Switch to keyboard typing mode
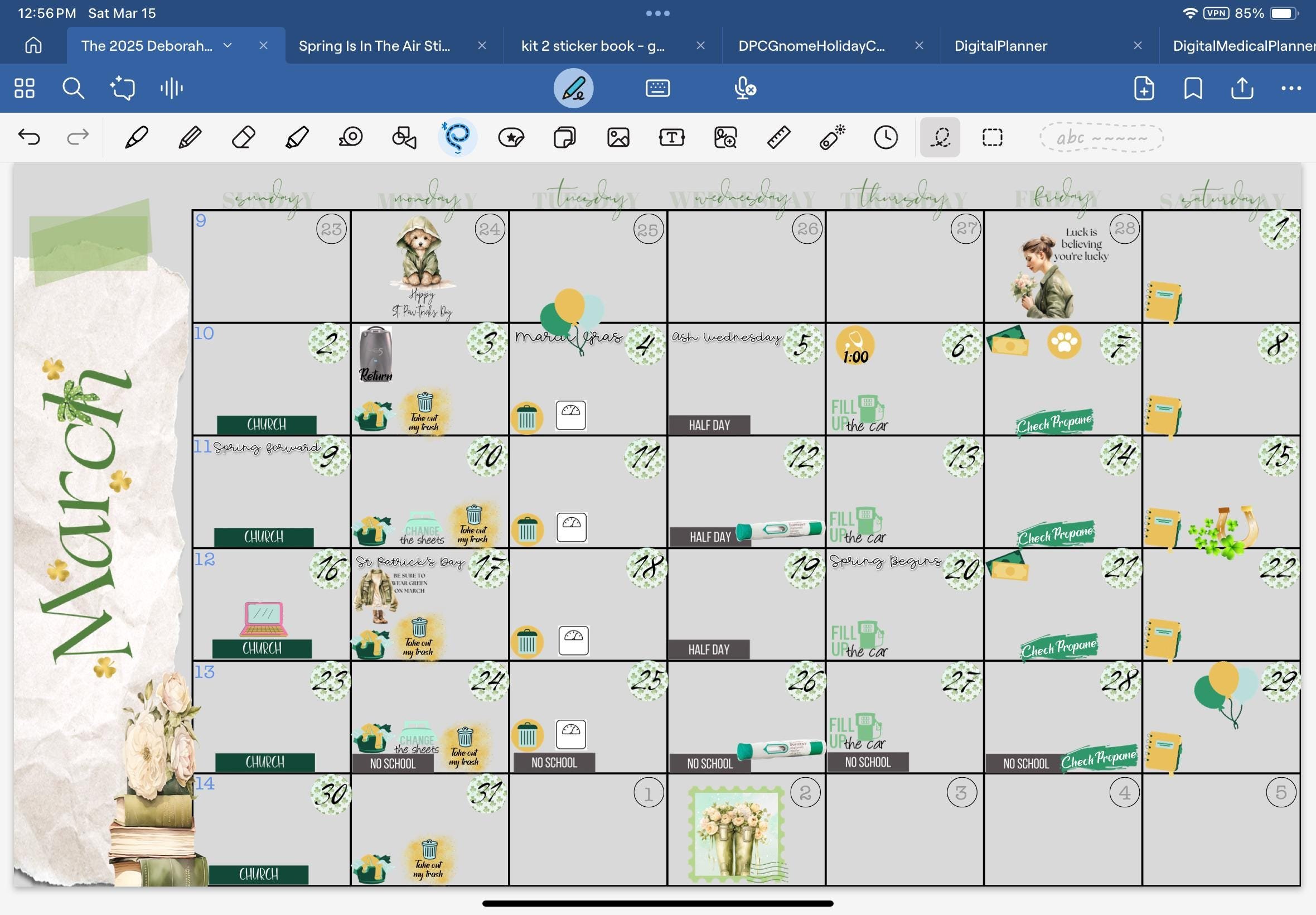 click(x=657, y=88)
